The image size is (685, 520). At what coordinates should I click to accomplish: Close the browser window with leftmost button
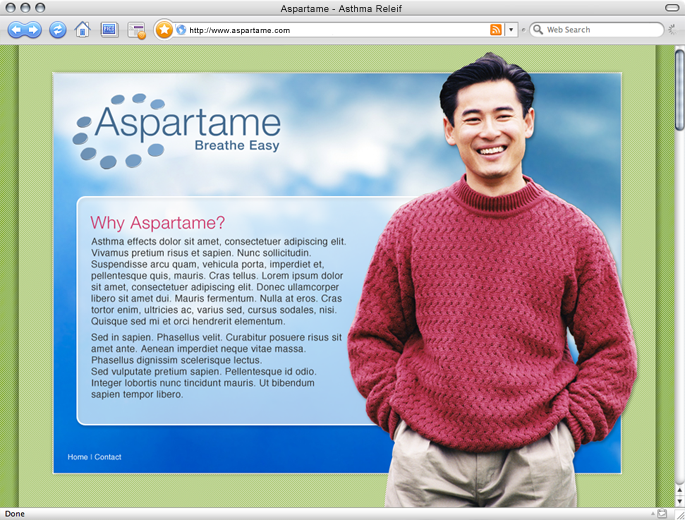pyautogui.click(x=10, y=7)
